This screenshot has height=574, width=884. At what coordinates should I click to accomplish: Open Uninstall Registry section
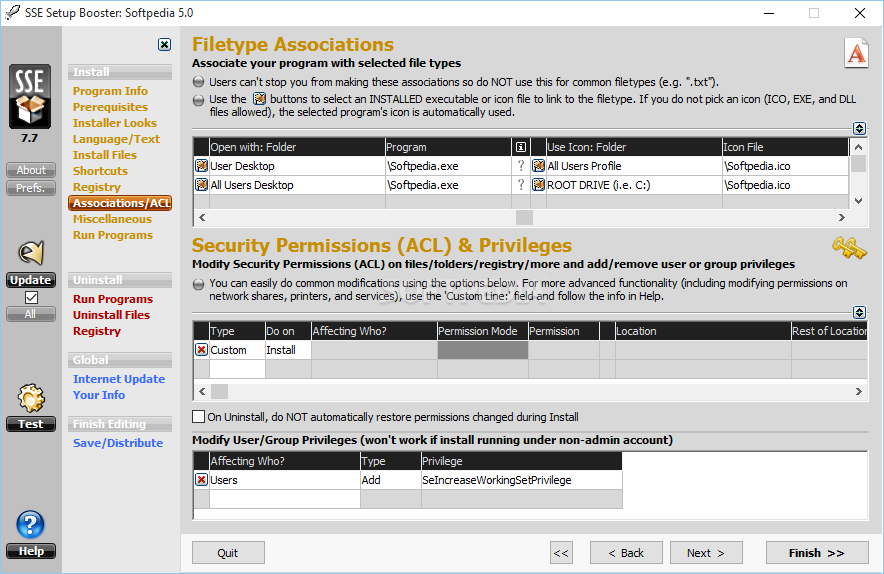point(96,331)
